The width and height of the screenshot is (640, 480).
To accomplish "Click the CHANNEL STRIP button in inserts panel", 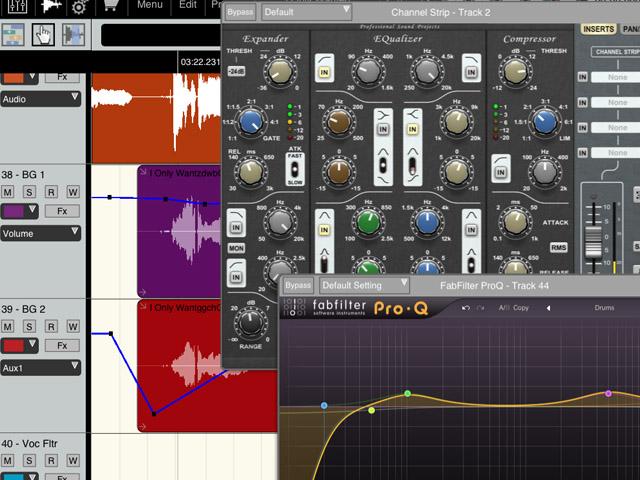I will (616, 52).
